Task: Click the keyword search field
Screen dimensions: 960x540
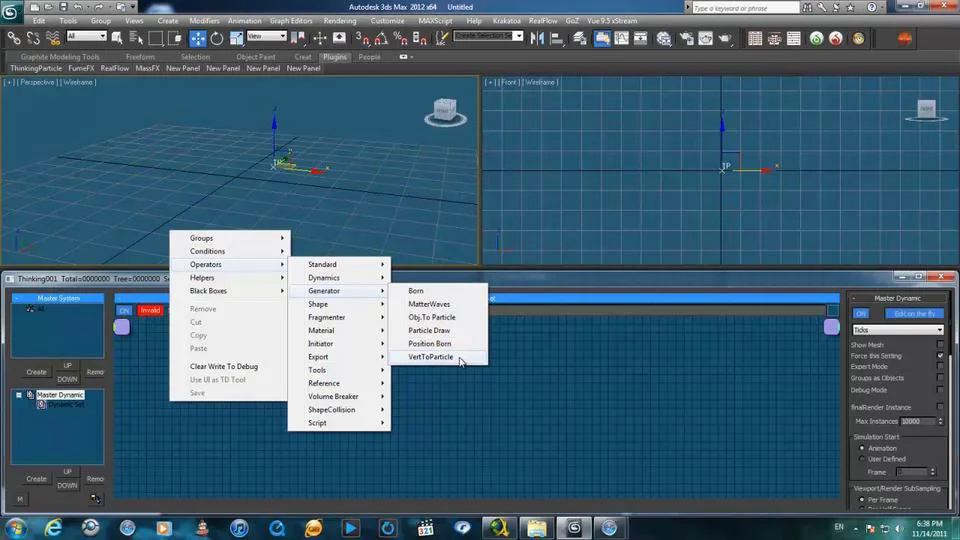Action: (745, 8)
